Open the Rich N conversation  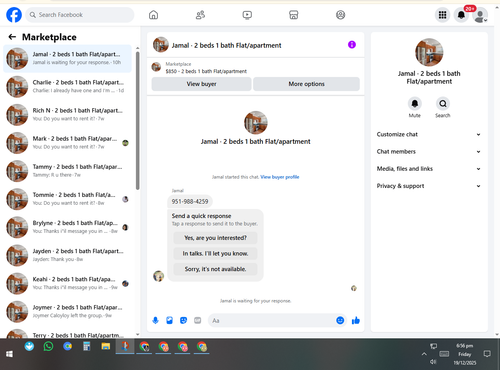[67, 115]
